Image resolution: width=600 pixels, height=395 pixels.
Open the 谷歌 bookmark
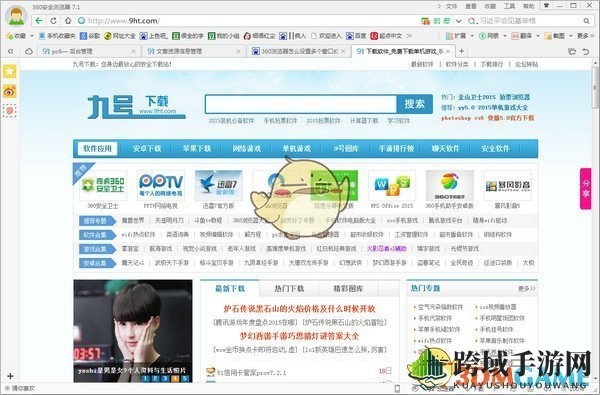[x=90, y=36]
